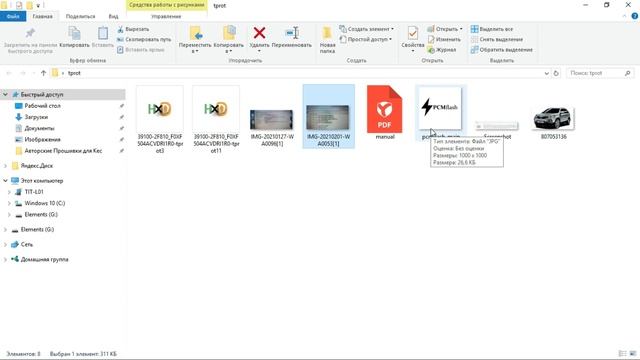Viewport: 640px width, 360px height.
Task: Collapse the ribbon with chevron arrow
Action: coord(624,16)
